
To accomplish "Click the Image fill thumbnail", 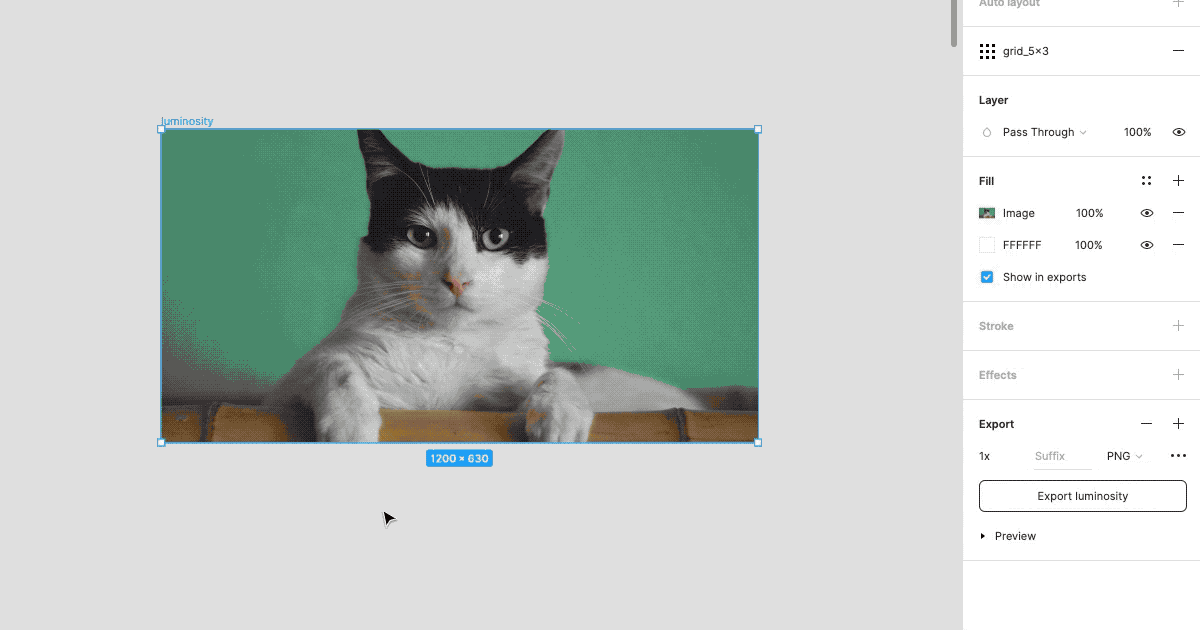I will coord(987,213).
